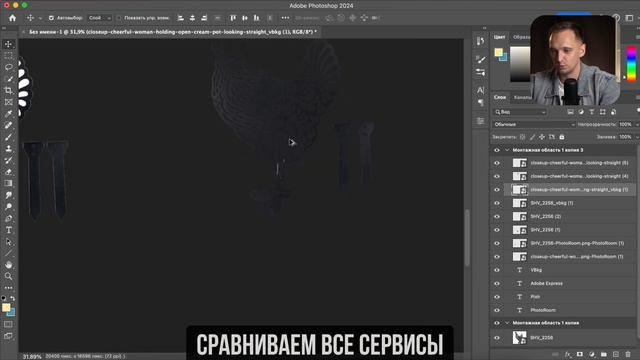This screenshot has height=360, width=640.
Task: Select the Lasso tool
Action: pos(9,67)
